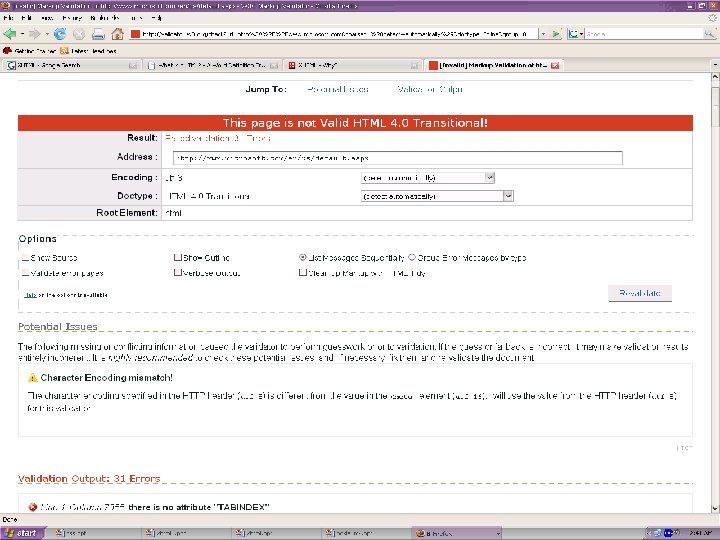Click the red site icon in address bar
Viewport: 720px width, 540px height.
[135, 34]
